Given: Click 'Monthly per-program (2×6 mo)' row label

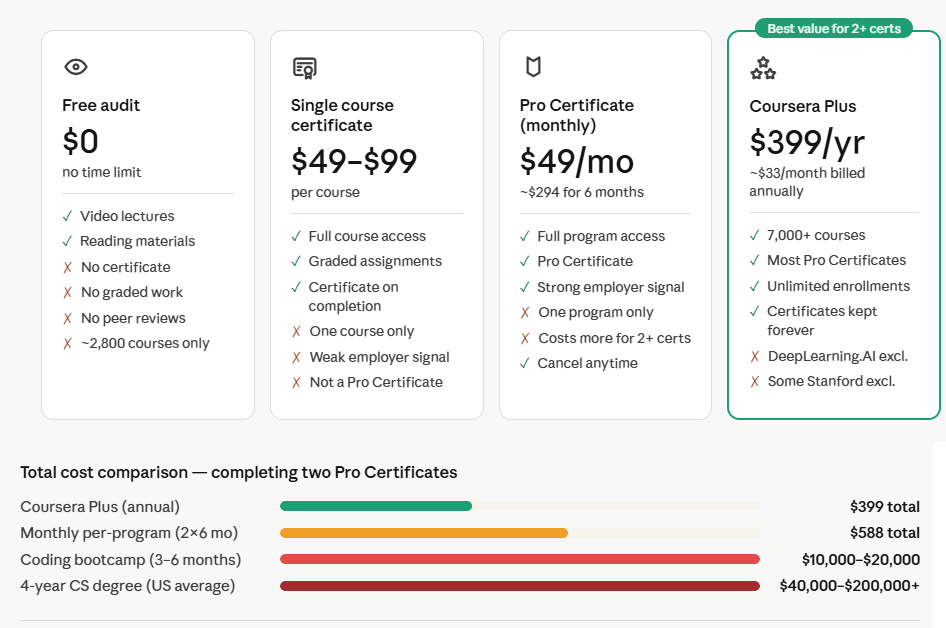Looking at the screenshot, I should pos(129,533).
